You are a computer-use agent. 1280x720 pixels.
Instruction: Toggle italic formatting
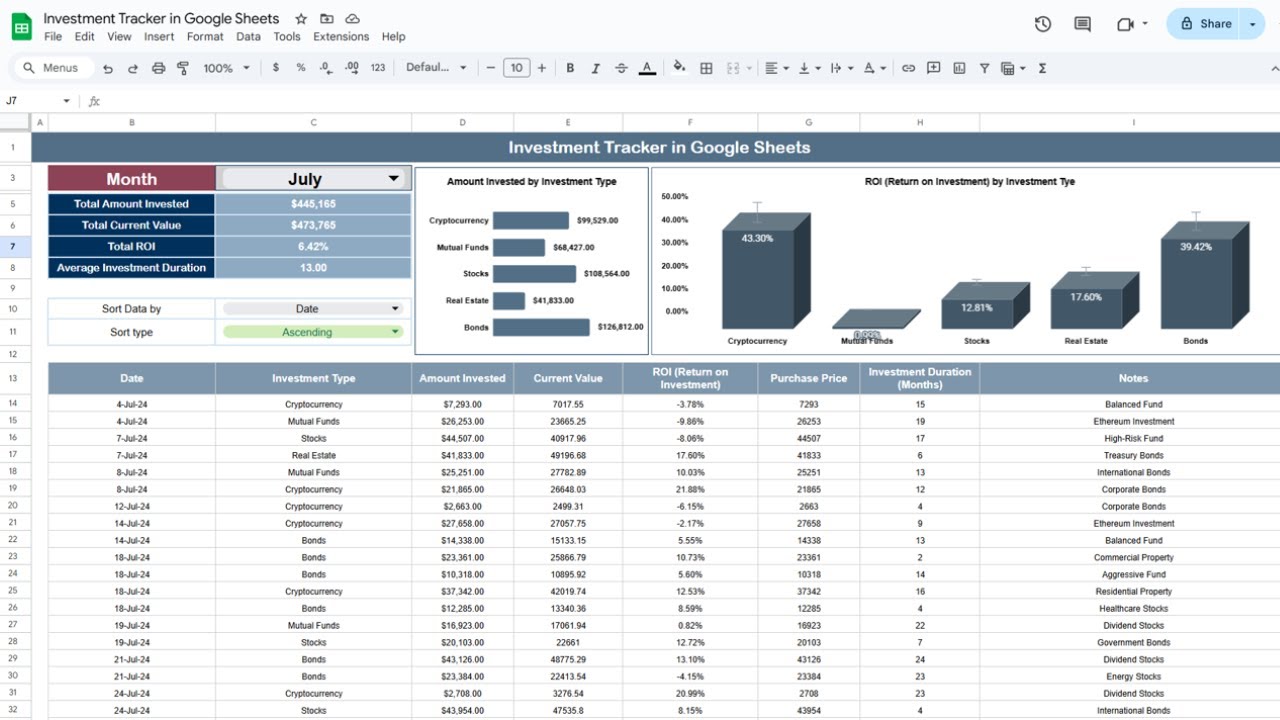596,68
